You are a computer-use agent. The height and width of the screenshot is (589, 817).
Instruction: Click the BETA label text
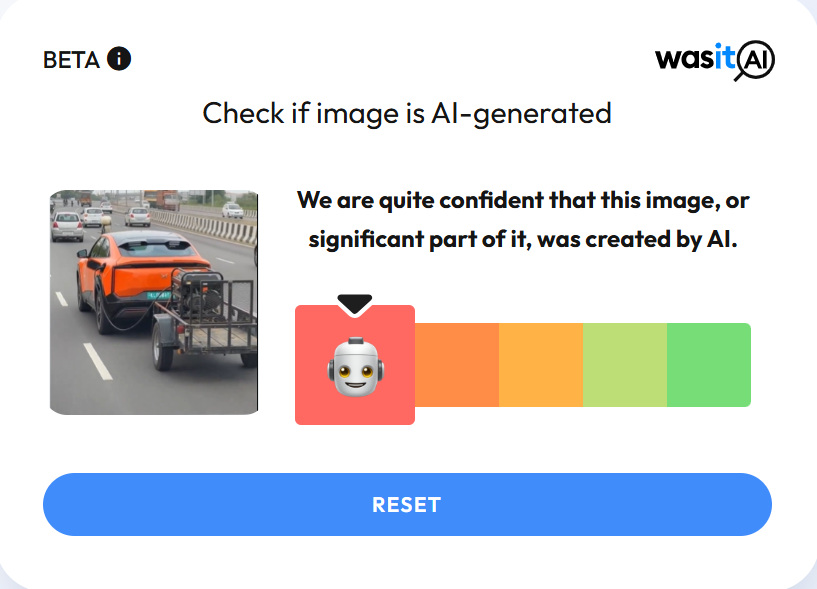71,59
